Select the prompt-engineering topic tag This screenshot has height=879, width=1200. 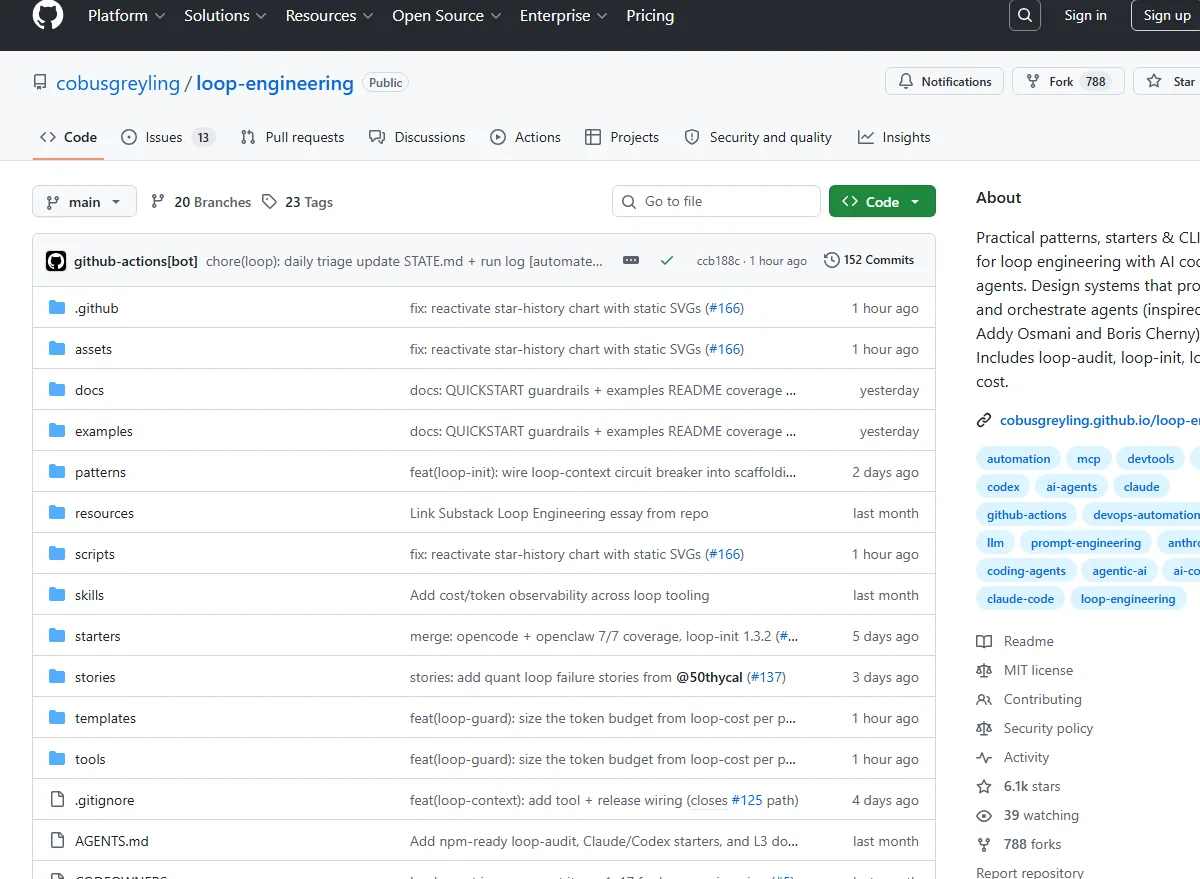(1086, 543)
